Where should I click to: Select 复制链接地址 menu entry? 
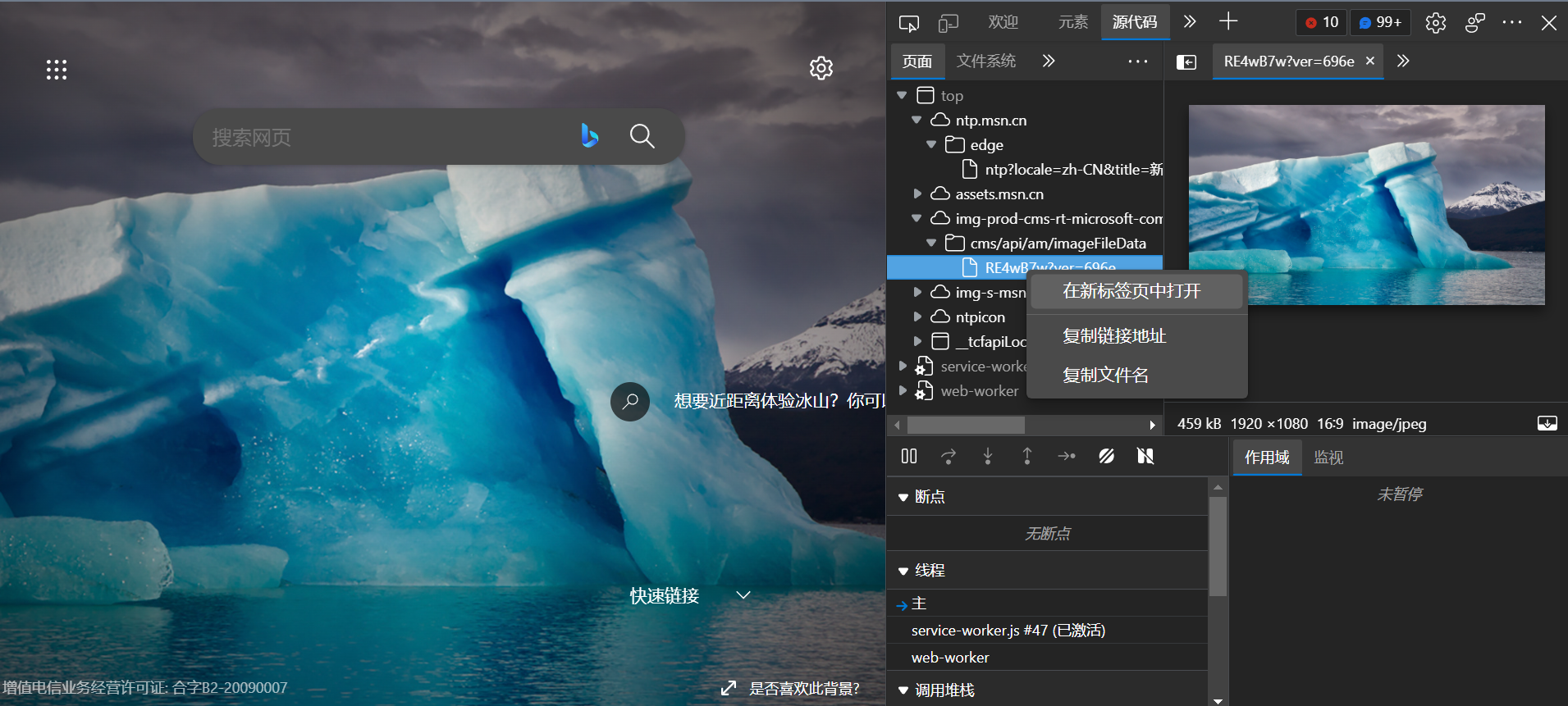click(x=1113, y=336)
